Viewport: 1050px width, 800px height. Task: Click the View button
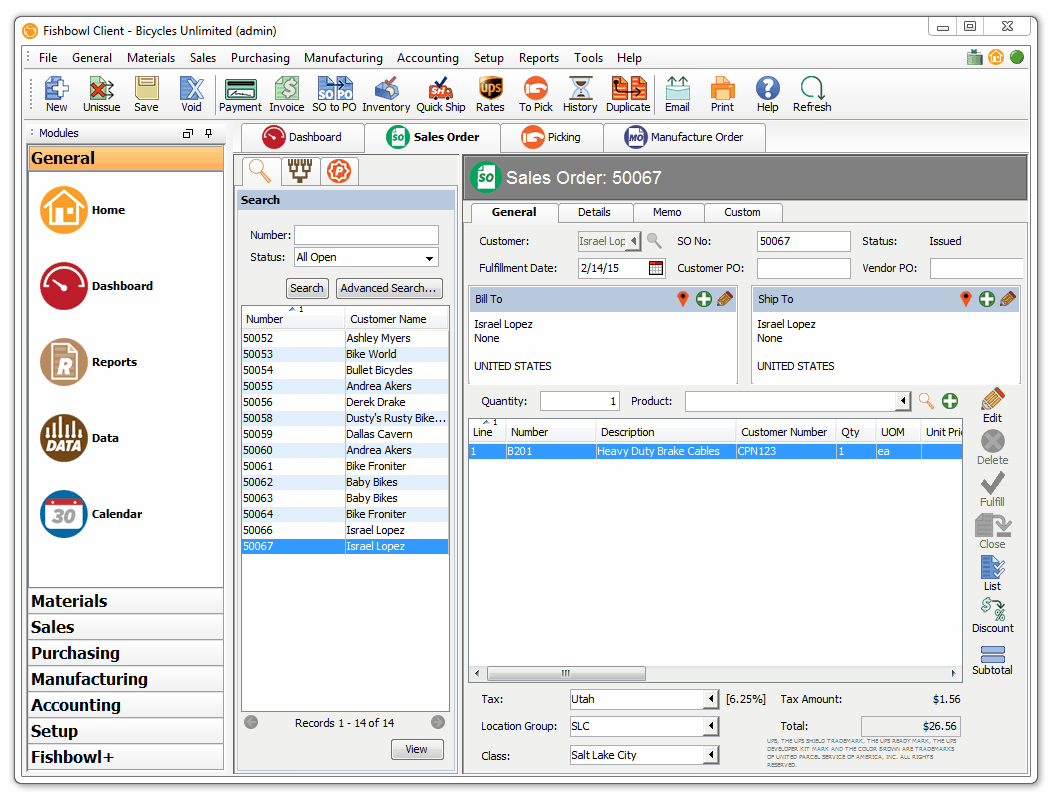[x=417, y=750]
